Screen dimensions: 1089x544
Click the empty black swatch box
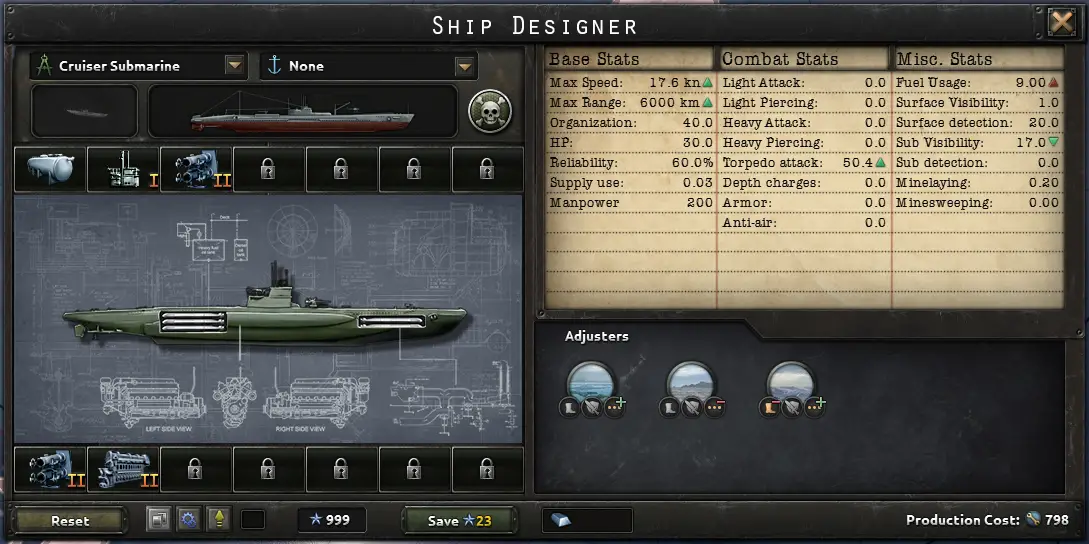pos(253,520)
